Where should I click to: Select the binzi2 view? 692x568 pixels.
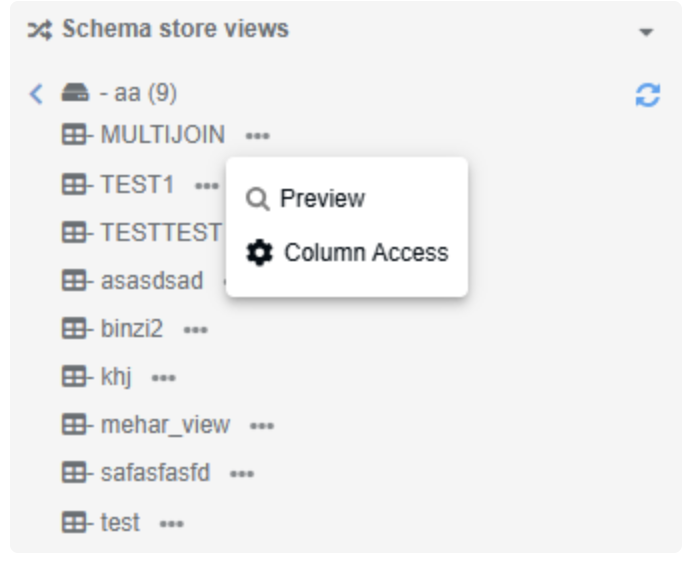(x=131, y=329)
